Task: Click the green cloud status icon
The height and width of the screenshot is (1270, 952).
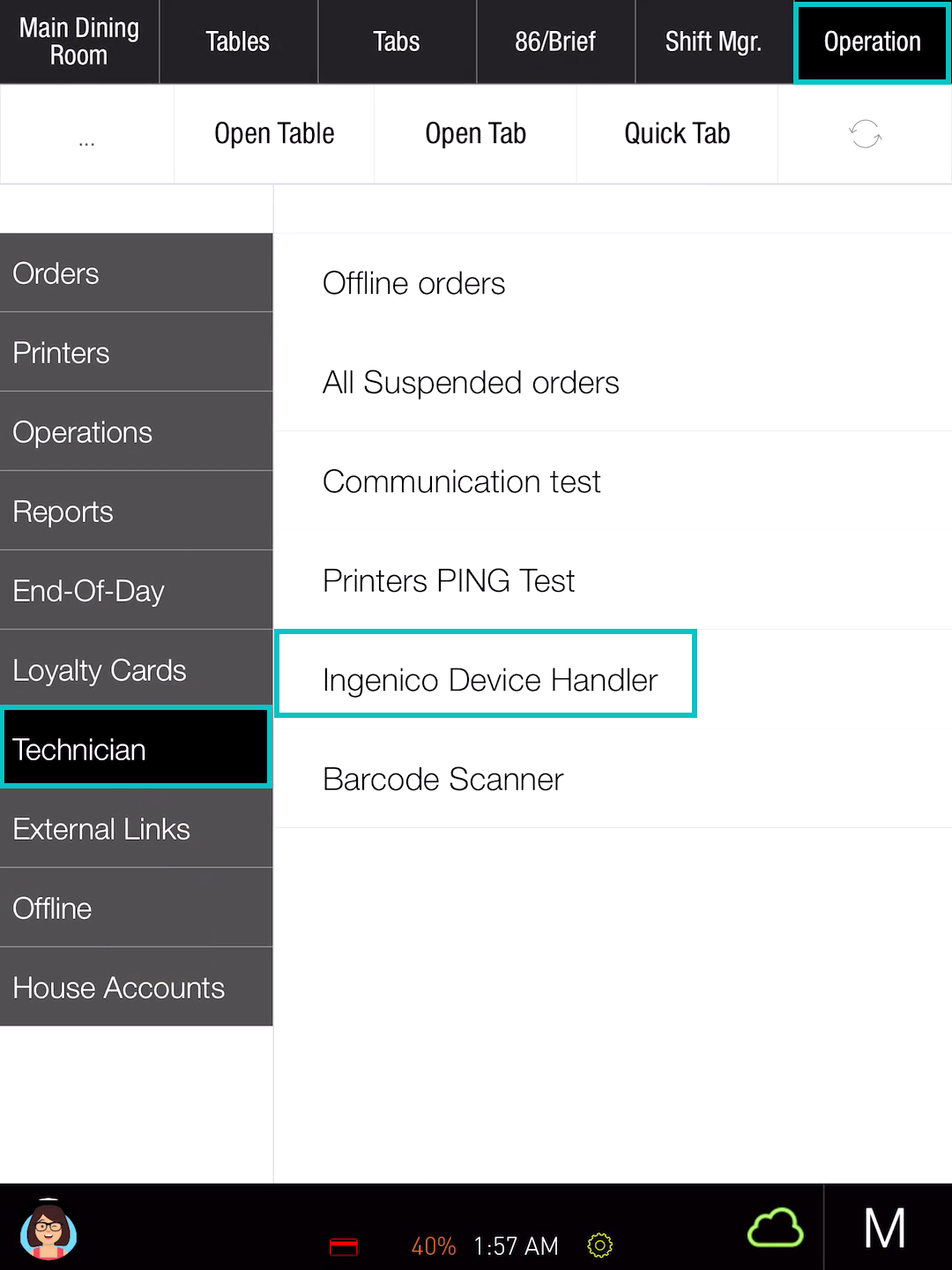Action: click(775, 1228)
